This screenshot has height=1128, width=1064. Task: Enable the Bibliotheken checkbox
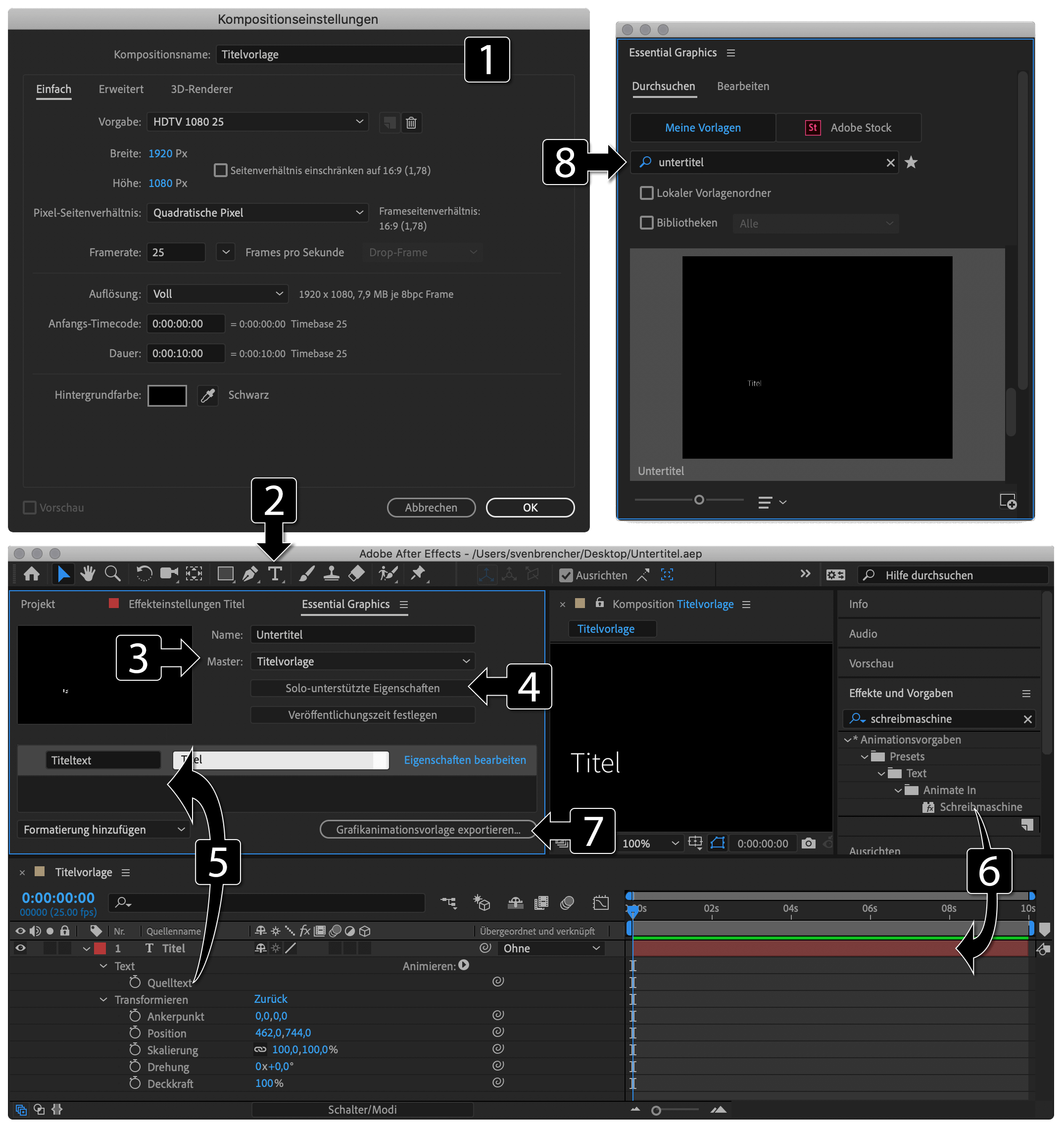646,223
